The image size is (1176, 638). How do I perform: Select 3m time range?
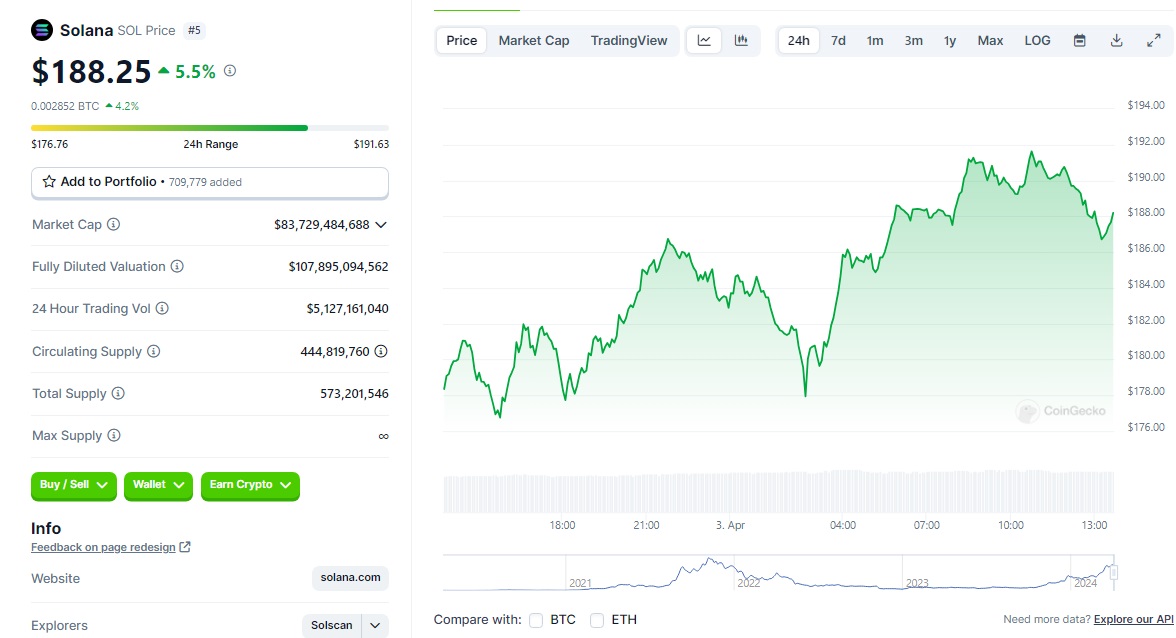pyautogui.click(x=914, y=40)
